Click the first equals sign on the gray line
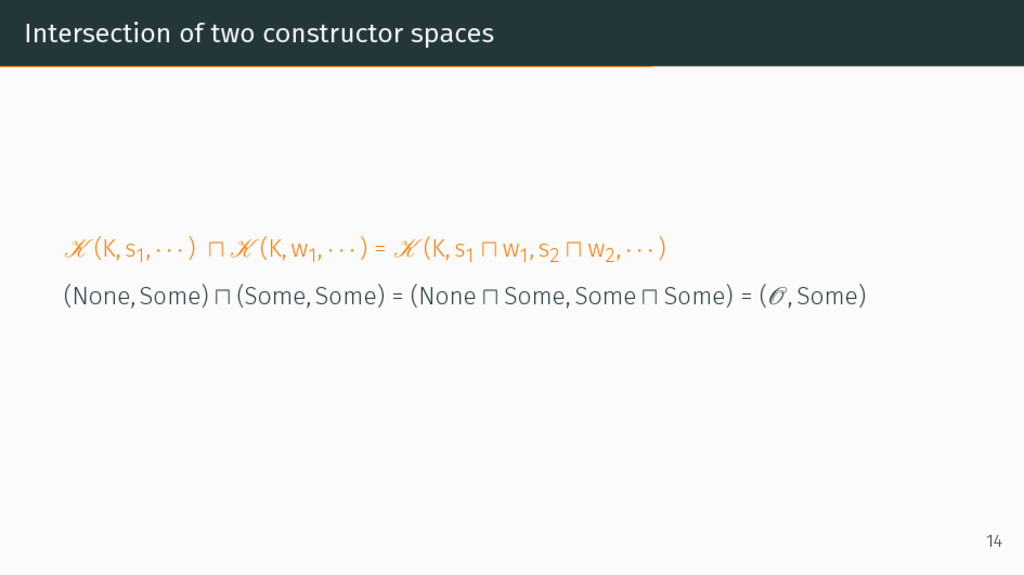1024x575 pixels. (397, 297)
